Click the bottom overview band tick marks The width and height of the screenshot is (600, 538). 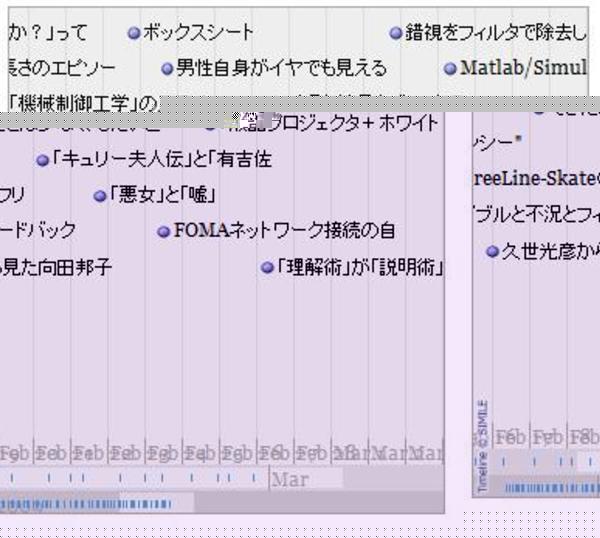(100, 503)
